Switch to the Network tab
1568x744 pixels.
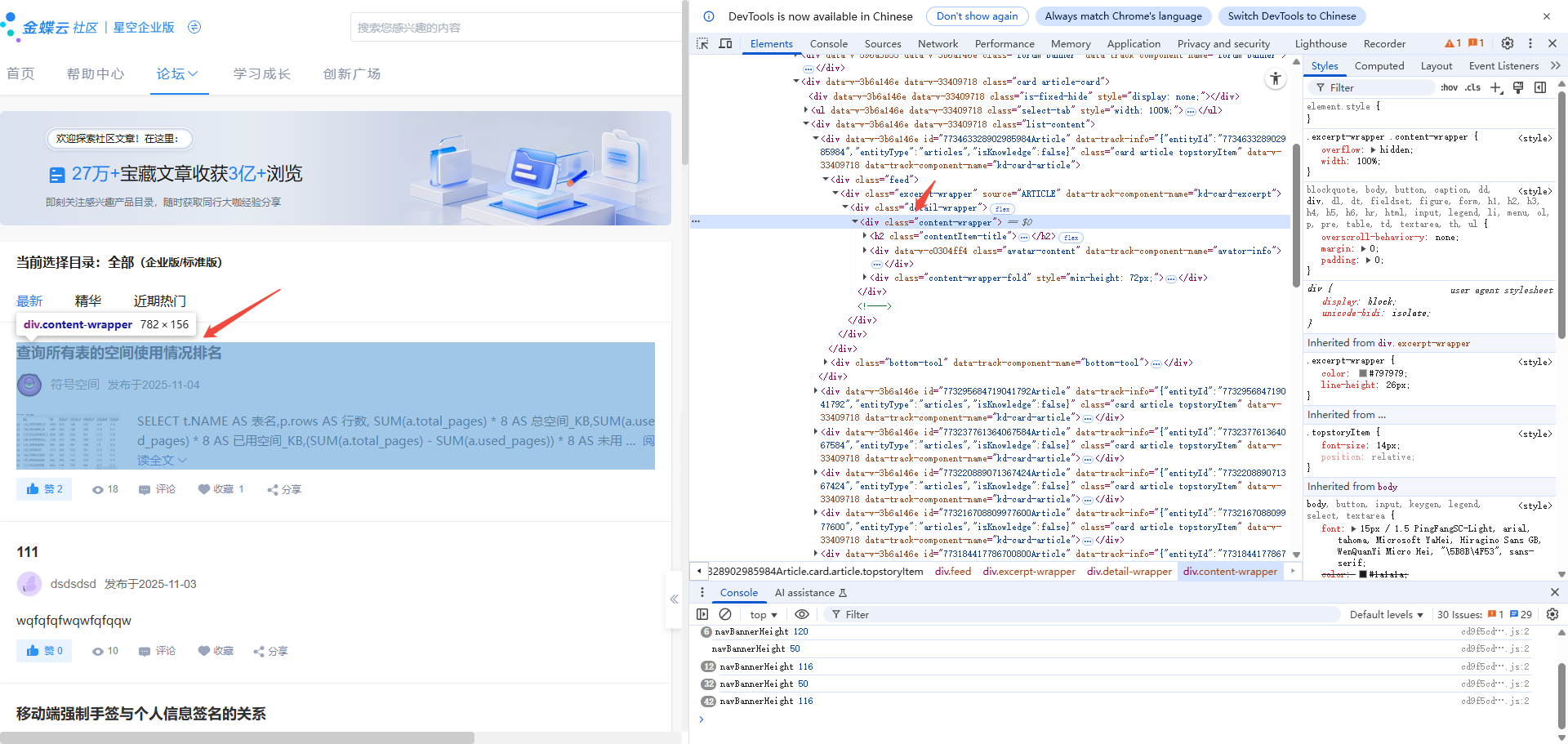tap(938, 43)
